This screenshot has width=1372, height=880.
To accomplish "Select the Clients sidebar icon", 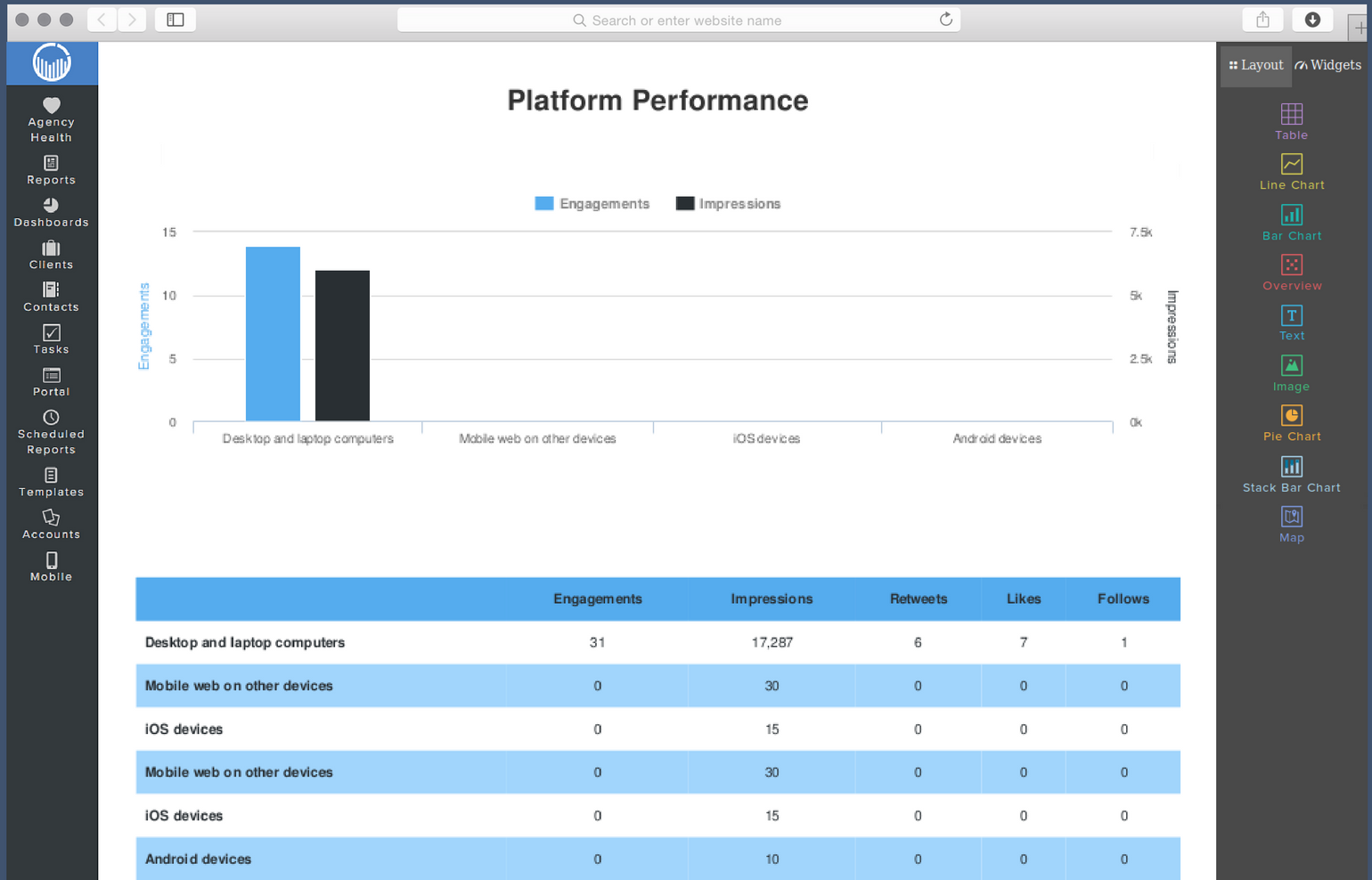I will click(51, 256).
